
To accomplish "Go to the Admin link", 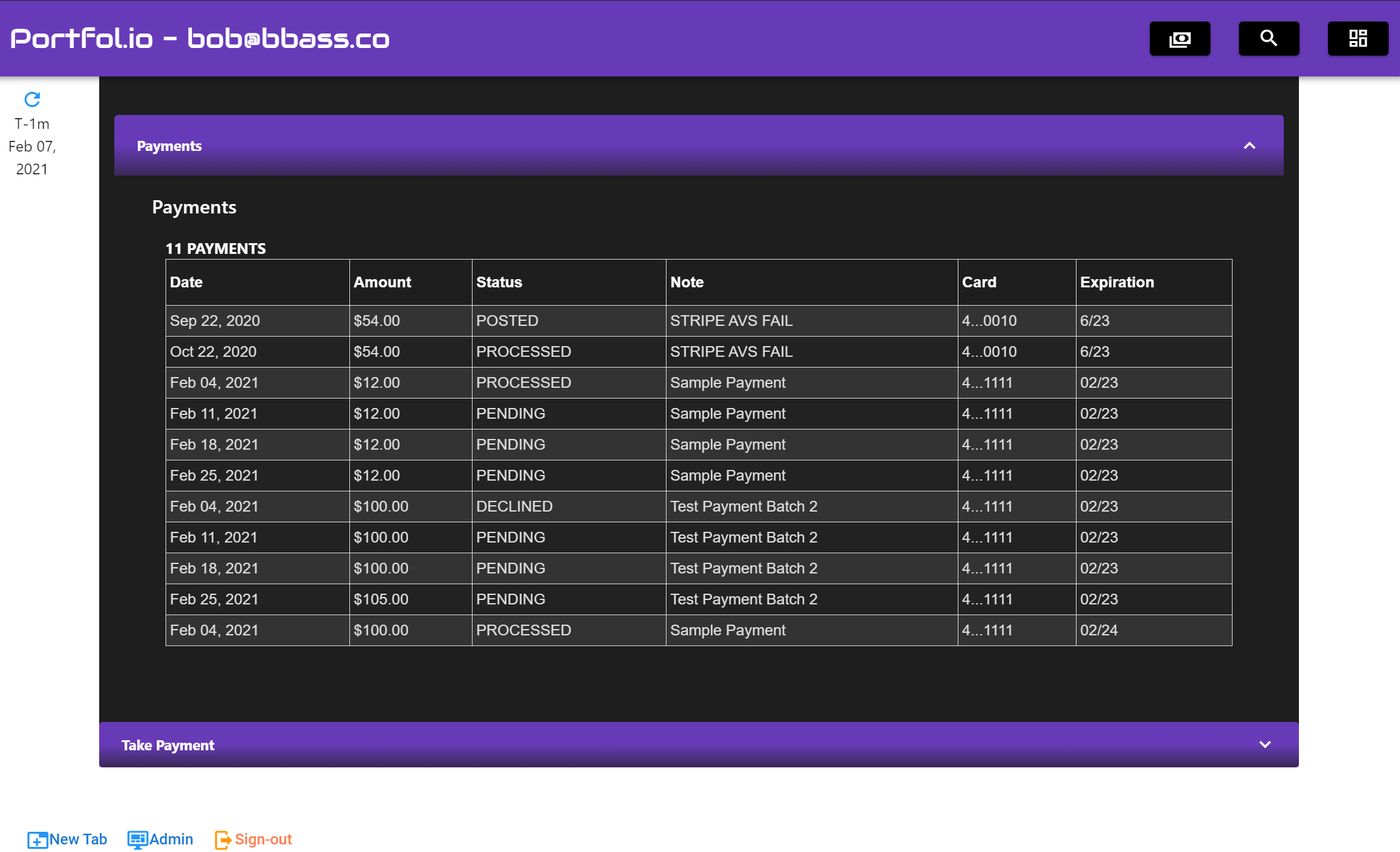I will pos(171,839).
